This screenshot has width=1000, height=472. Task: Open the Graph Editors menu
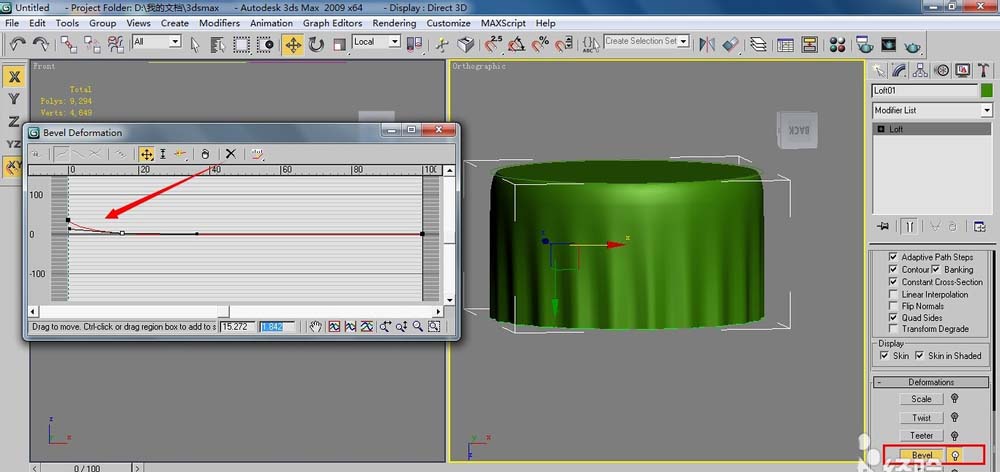pyautogui.click(x=332, y=22)
